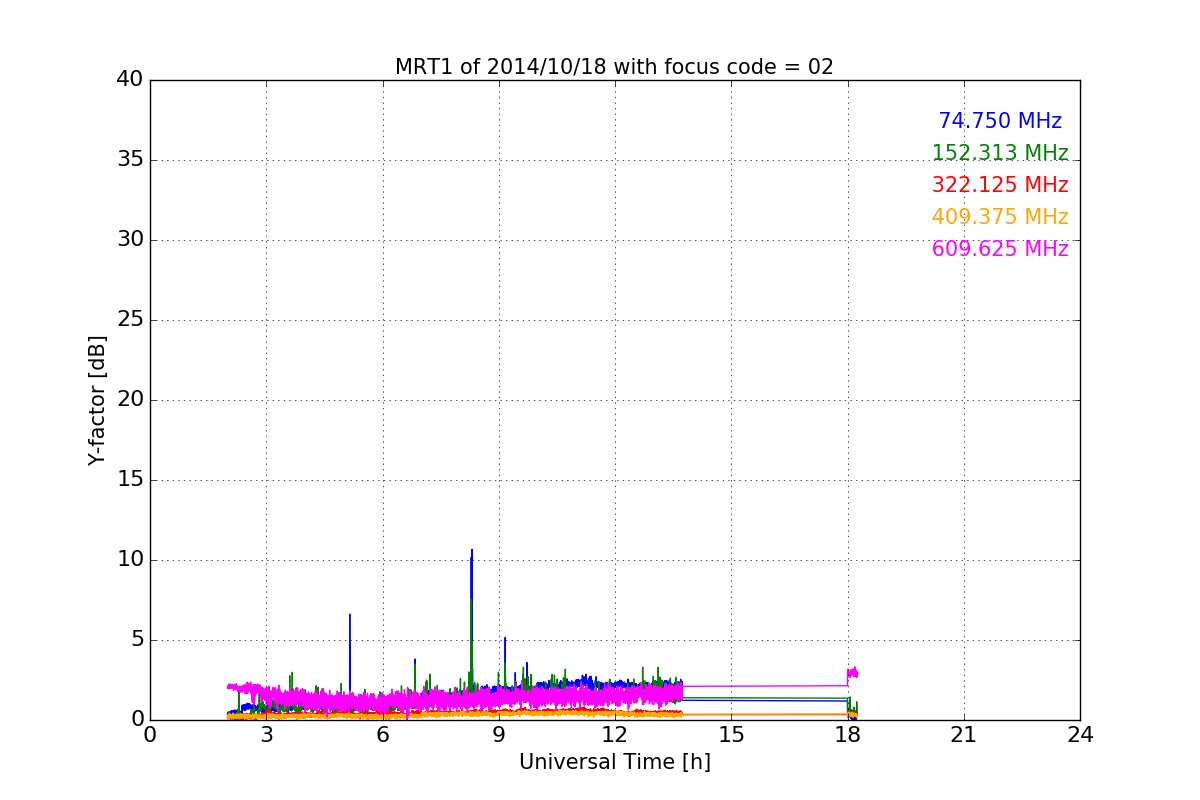Click the magenta segment just after 18 h

pyautogui.click(x=852, y=673)
